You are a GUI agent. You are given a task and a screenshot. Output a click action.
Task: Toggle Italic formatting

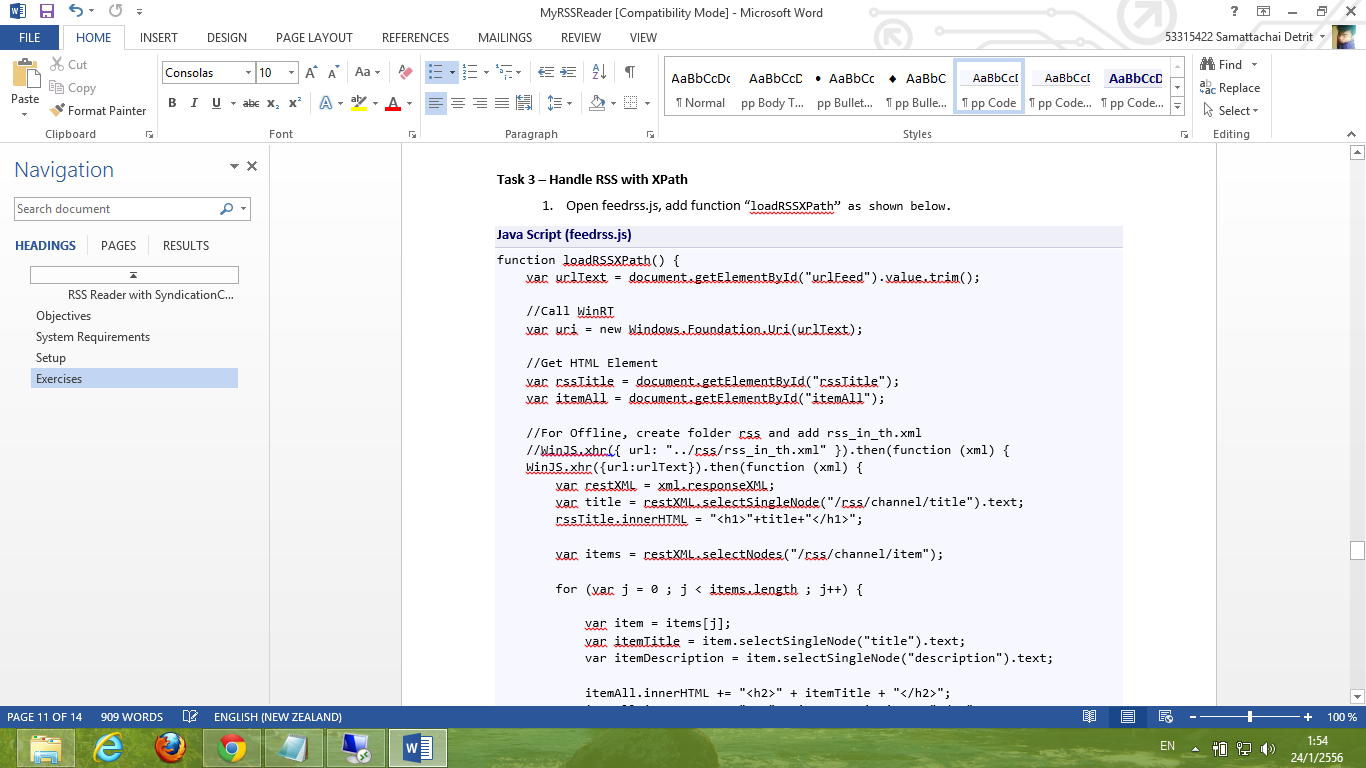[x=193, y=103]
